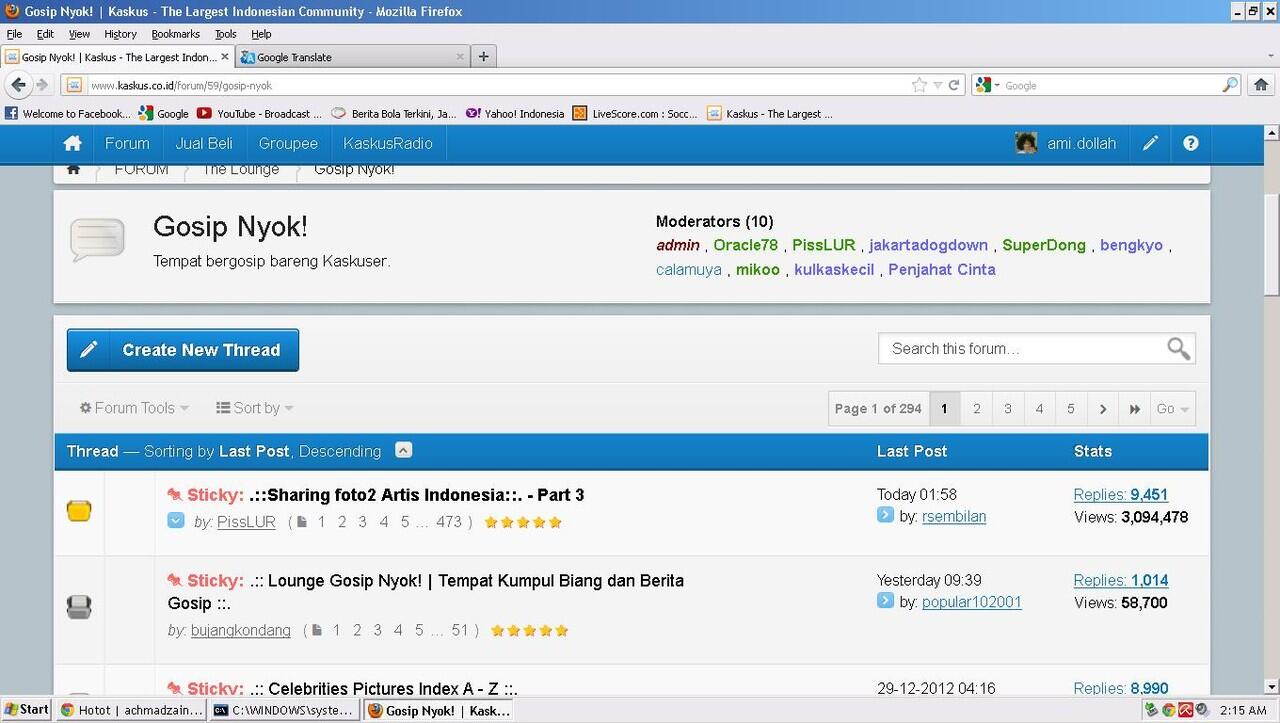Click the five-star rating of Sharing foto2 thread
Screen dimensions: 1280x723
523,522
